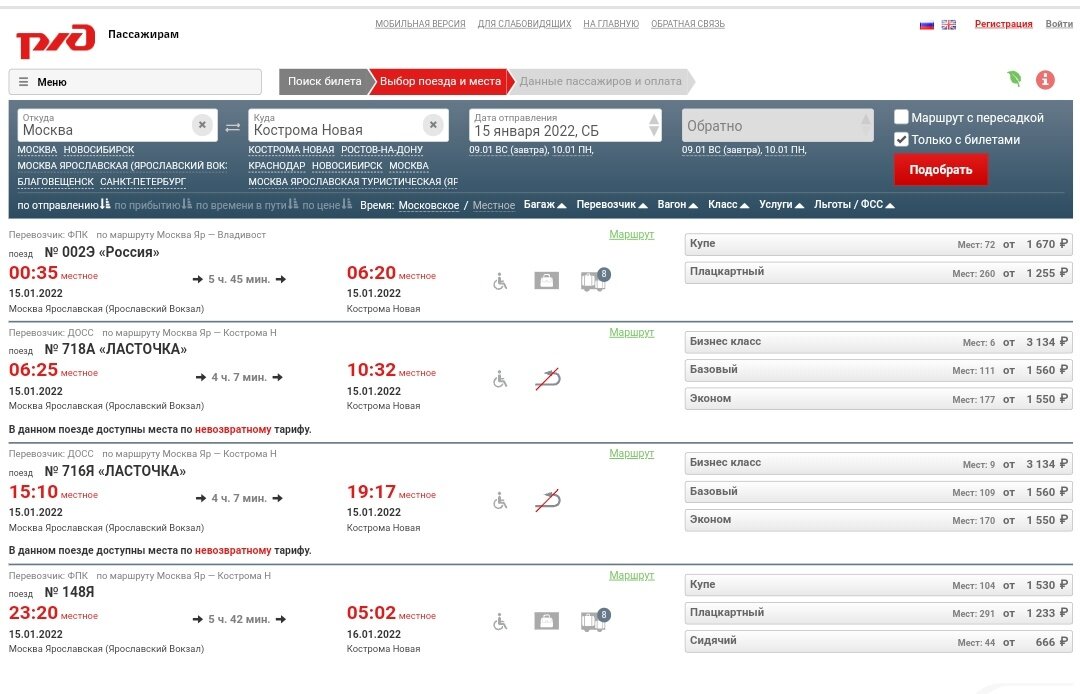Click wheelchair icon for train 002Э
Screen dimensions: 1080x694
tap(500, 281)
